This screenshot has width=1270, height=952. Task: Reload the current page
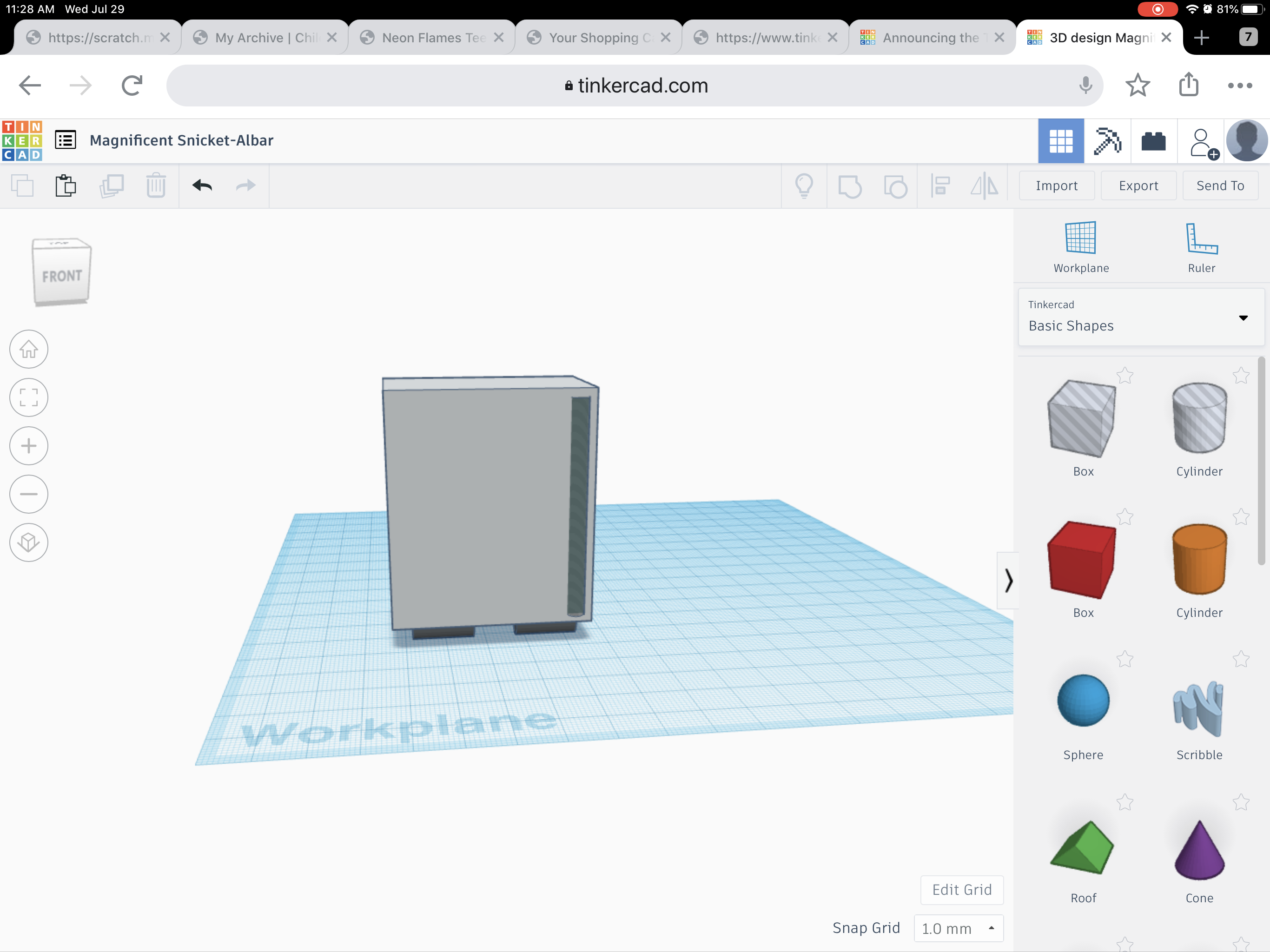coord(132,86)
